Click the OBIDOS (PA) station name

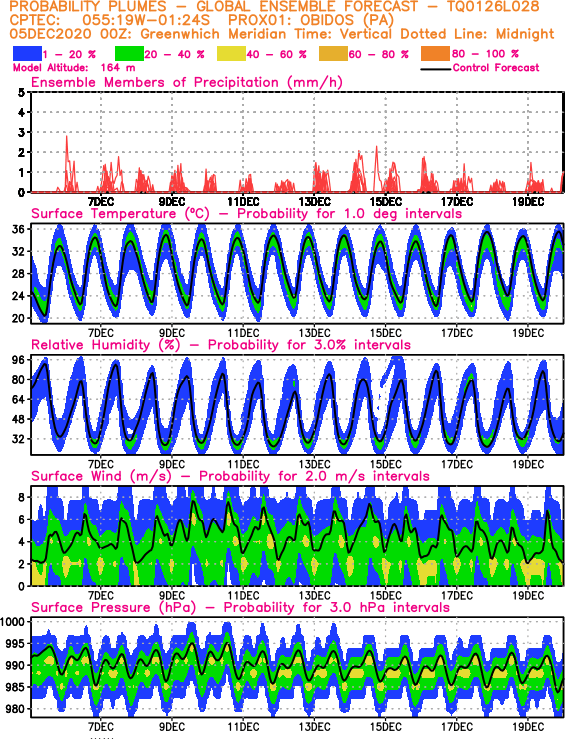click(x=341, y=20)
